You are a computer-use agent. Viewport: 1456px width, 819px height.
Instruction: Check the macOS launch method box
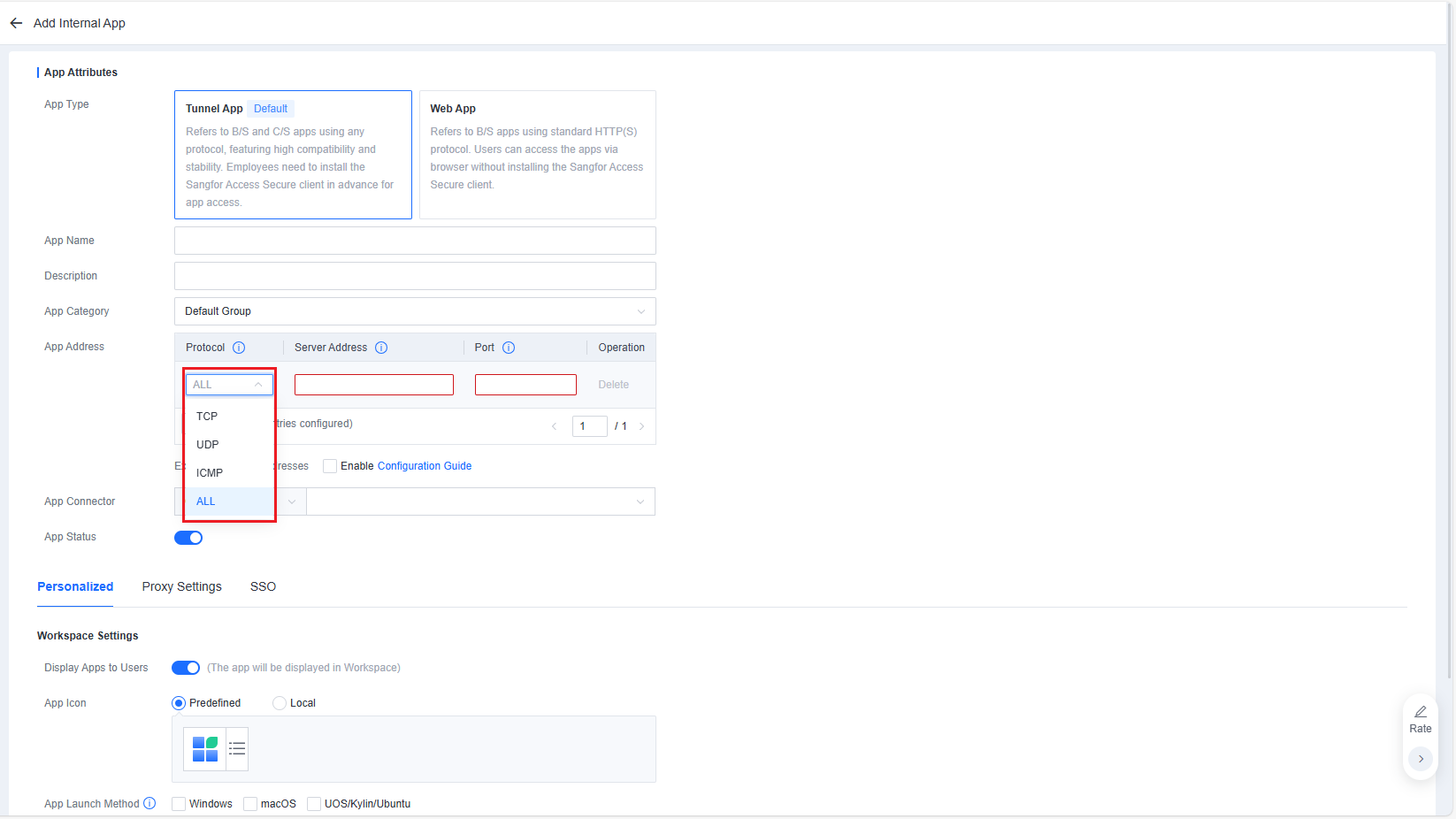tap(250, 804)
